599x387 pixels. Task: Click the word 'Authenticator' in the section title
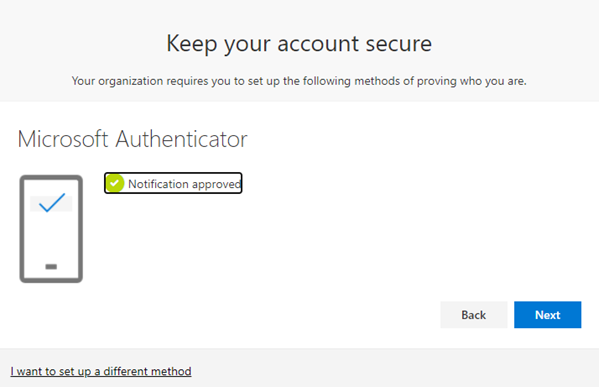(181, 139)
